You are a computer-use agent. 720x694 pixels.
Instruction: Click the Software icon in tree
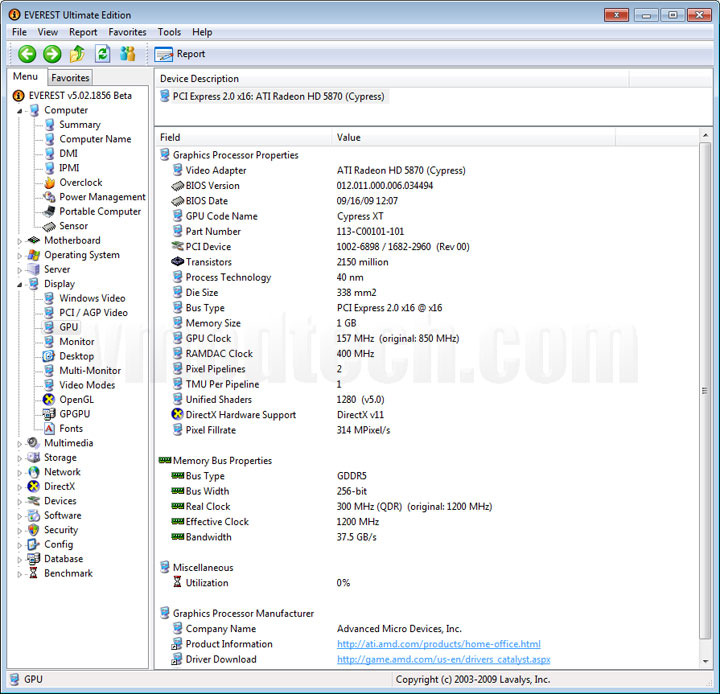(34, 515)
